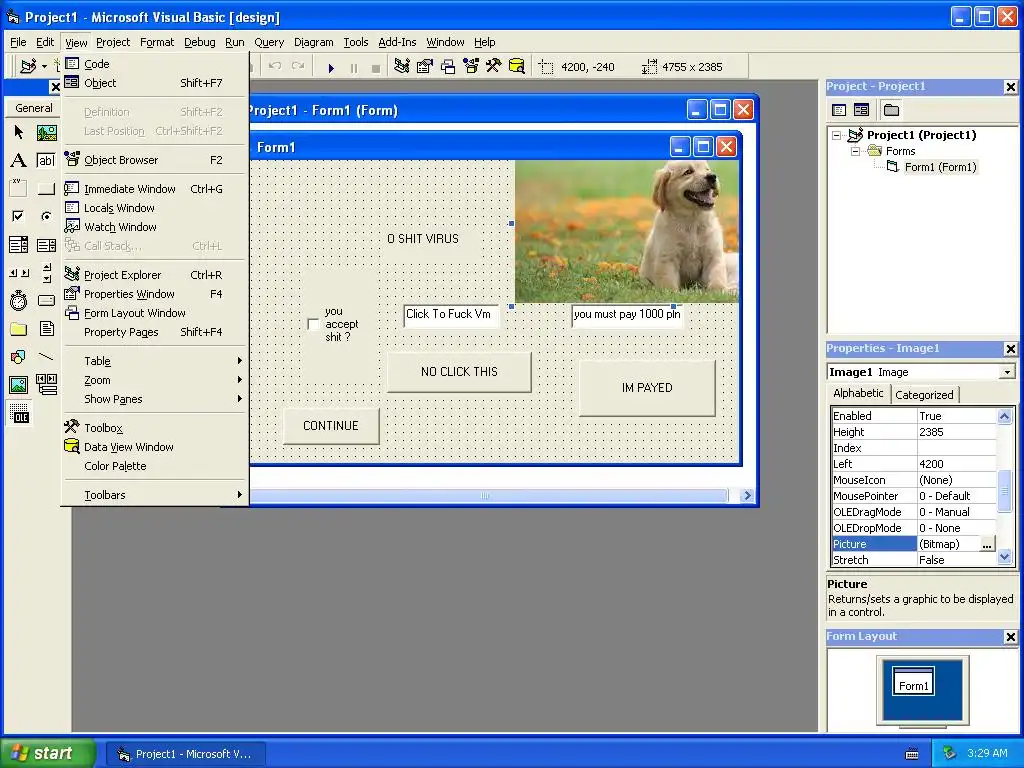Select the CommandButton tool in the toolbox
This screenshot has height=768, width=1024.
pos(46,188)
